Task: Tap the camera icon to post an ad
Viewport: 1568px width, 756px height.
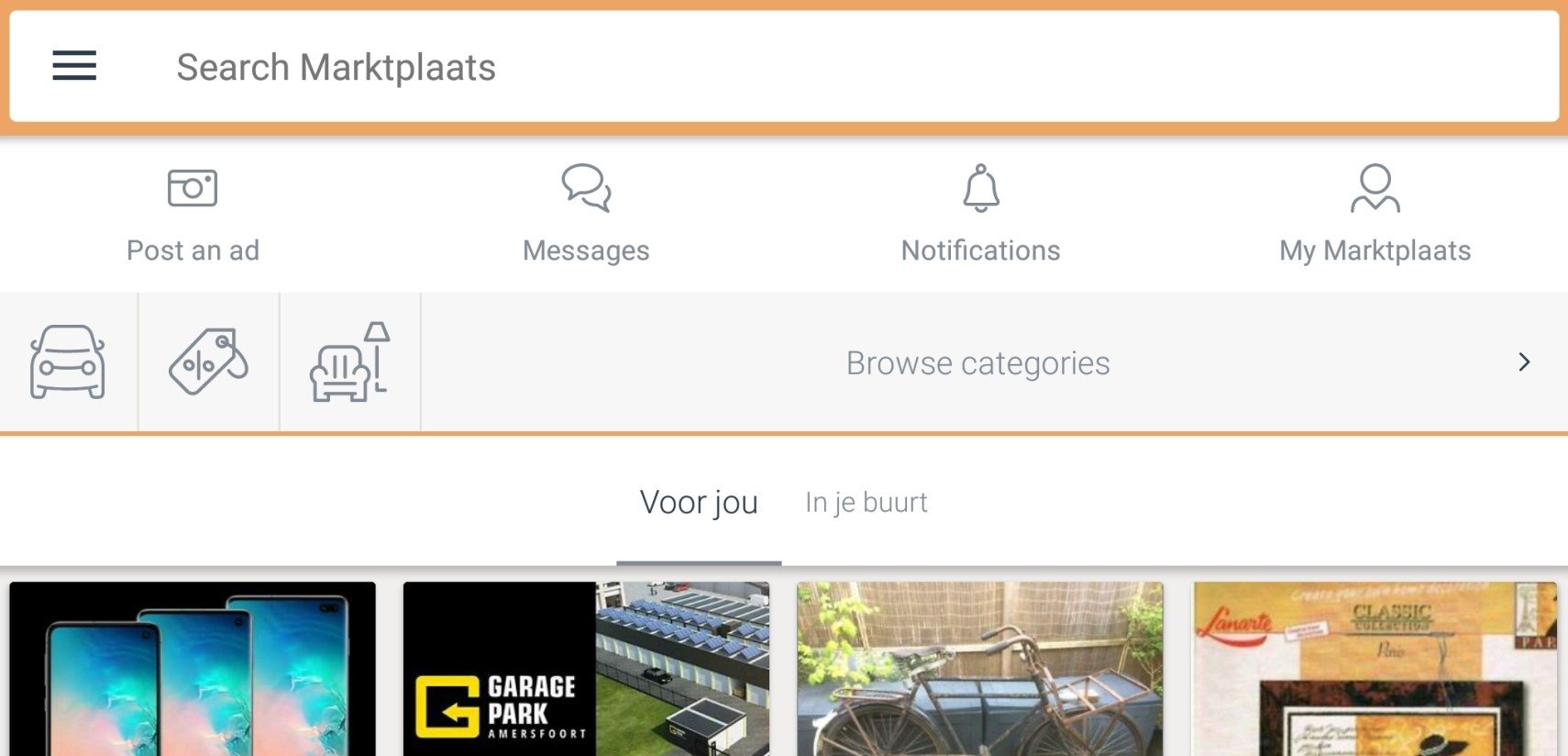Action: 193,188
